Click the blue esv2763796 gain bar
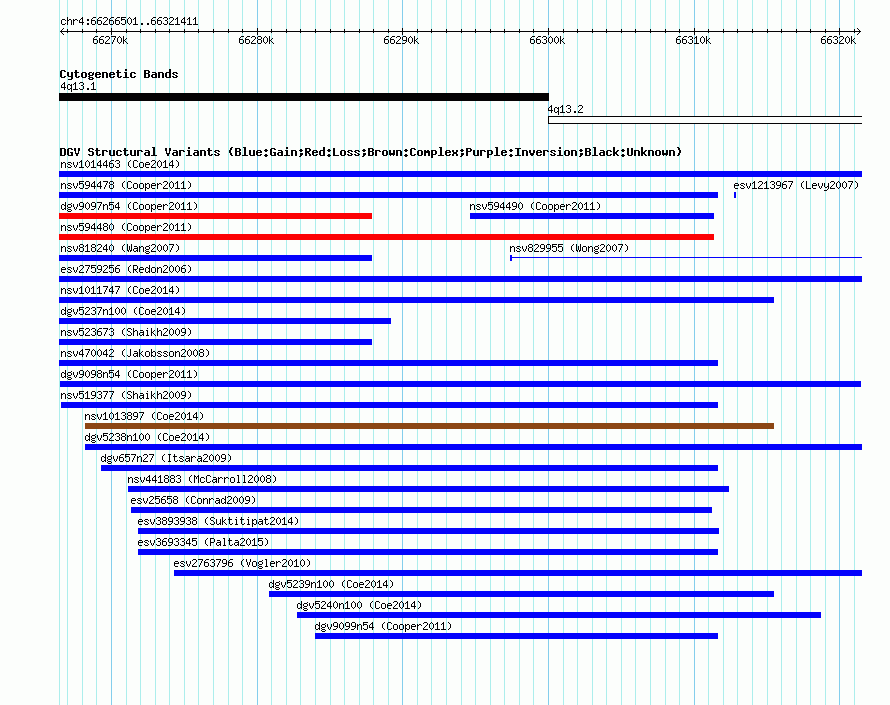 coord(518,573)
